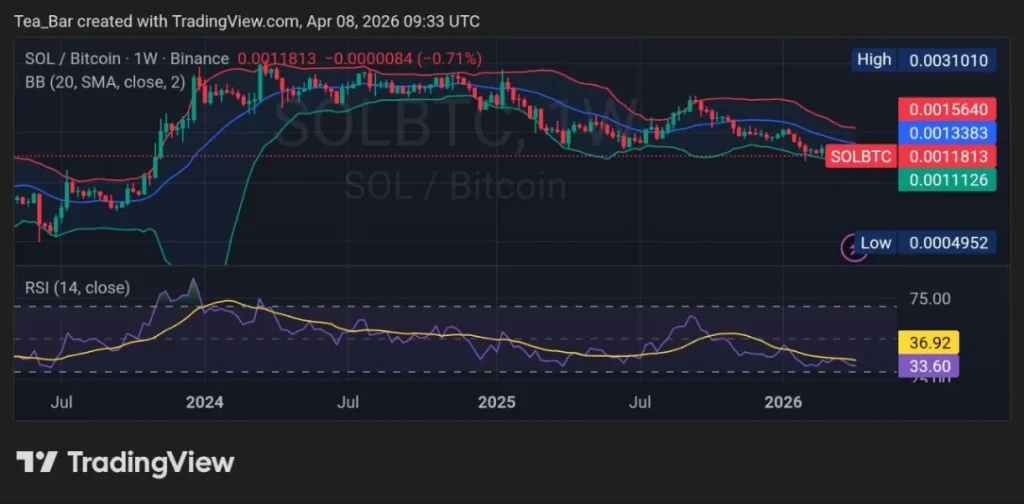Click the lightning bolt icon beside Low

[851, 245]
